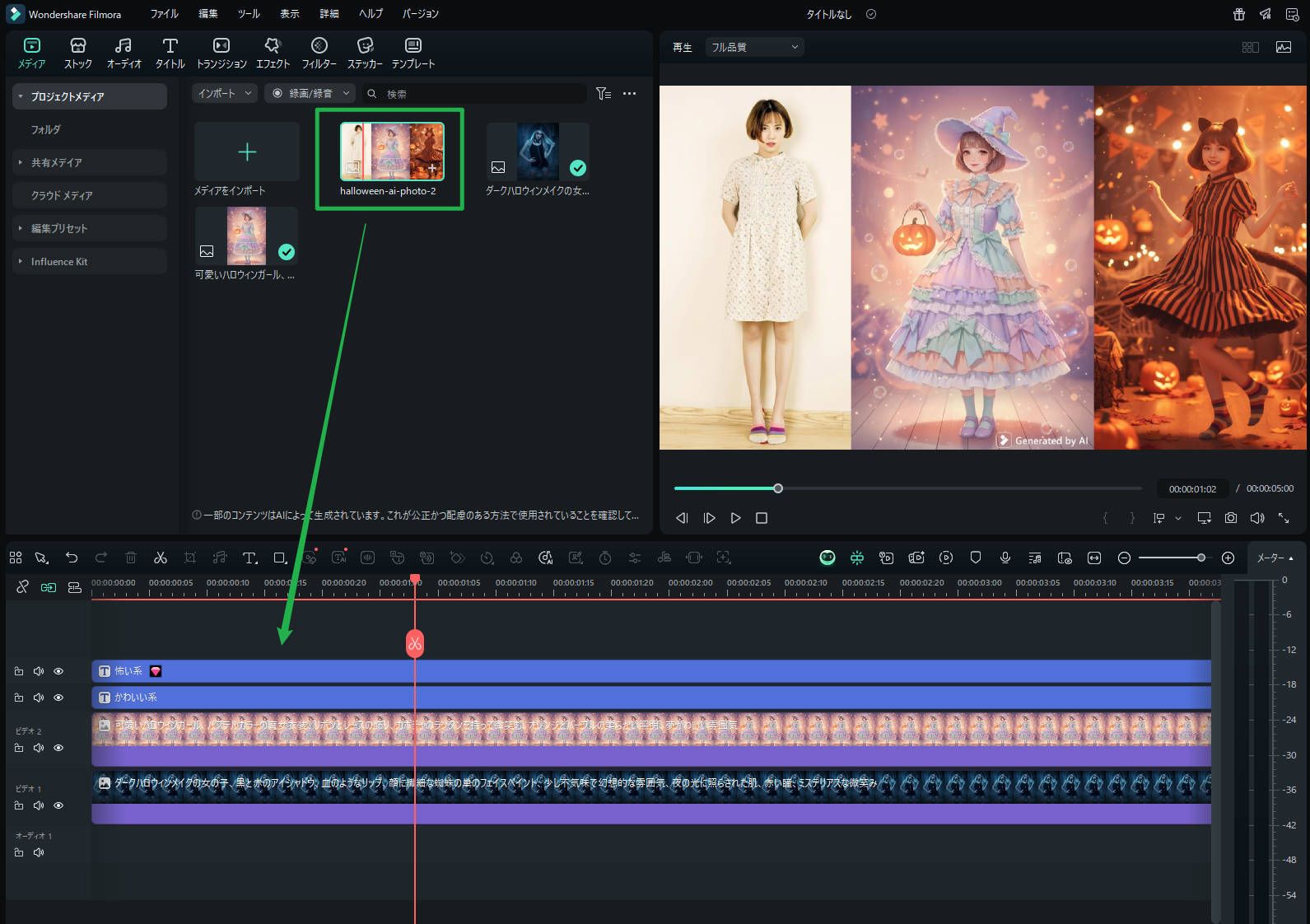
Task: Click the timeline zoom slider handle
Action: coord(1201,558)
